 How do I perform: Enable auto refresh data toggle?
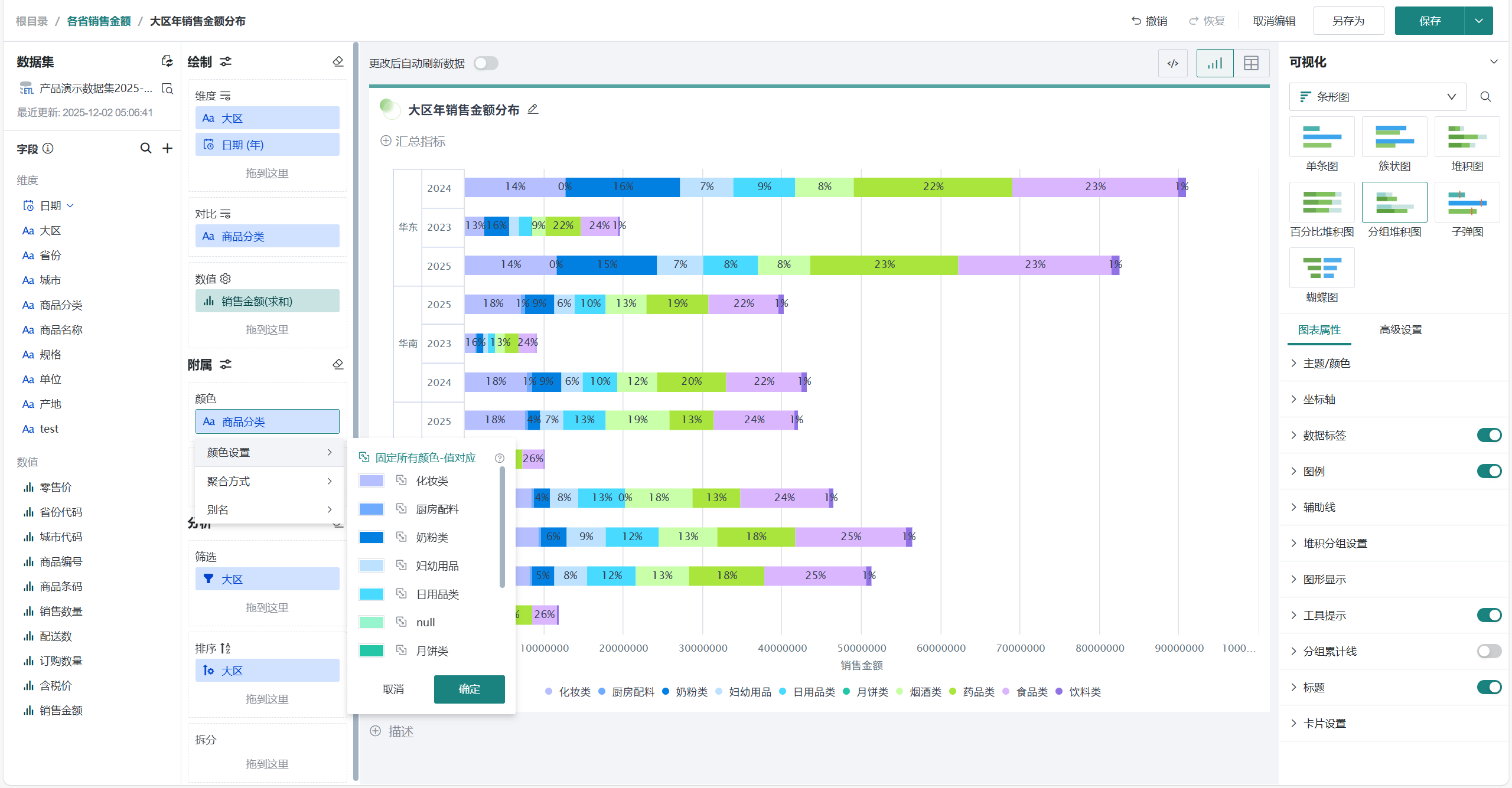pyautogui.click(x=485, y=63)
